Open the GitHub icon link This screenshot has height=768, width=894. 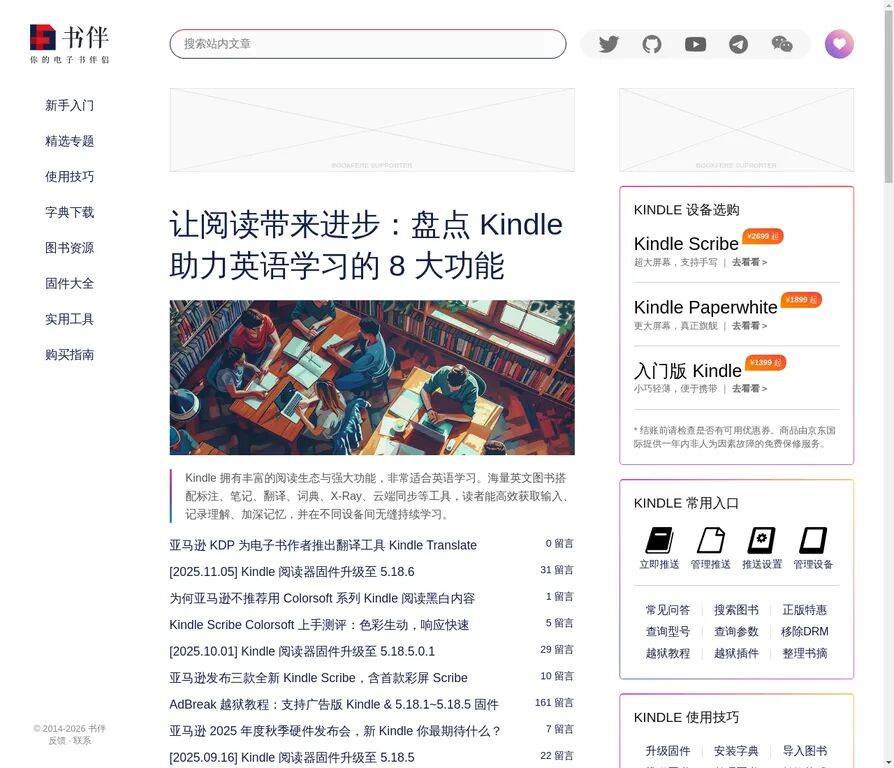point(652,44)
